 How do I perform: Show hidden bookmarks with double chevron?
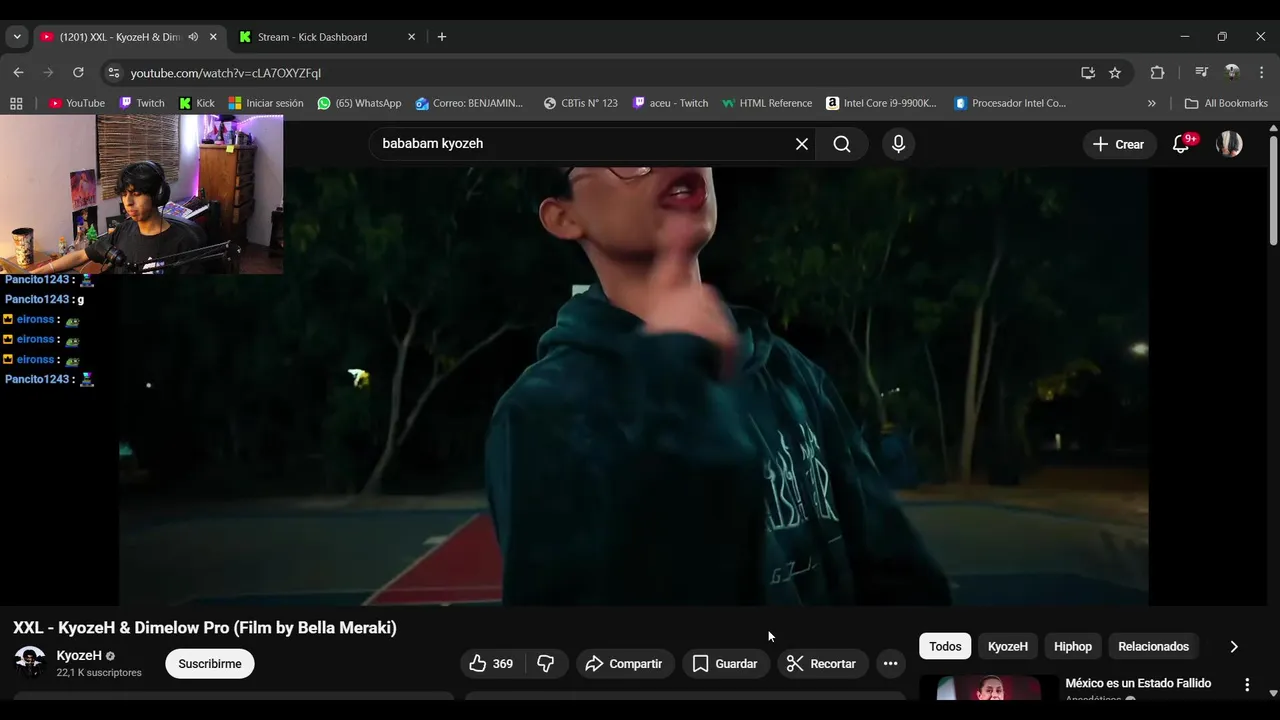point(1151,103)
